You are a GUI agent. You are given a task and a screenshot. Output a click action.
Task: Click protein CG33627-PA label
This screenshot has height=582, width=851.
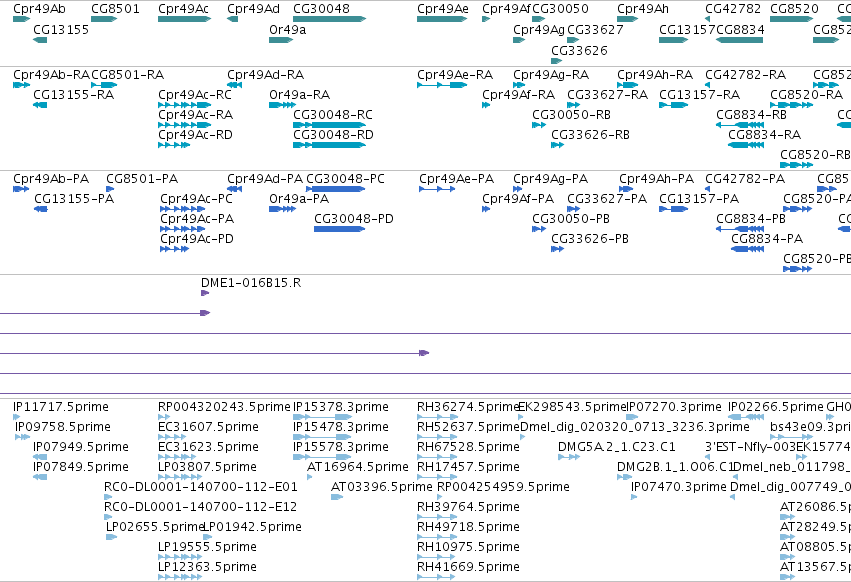point(607,199)
